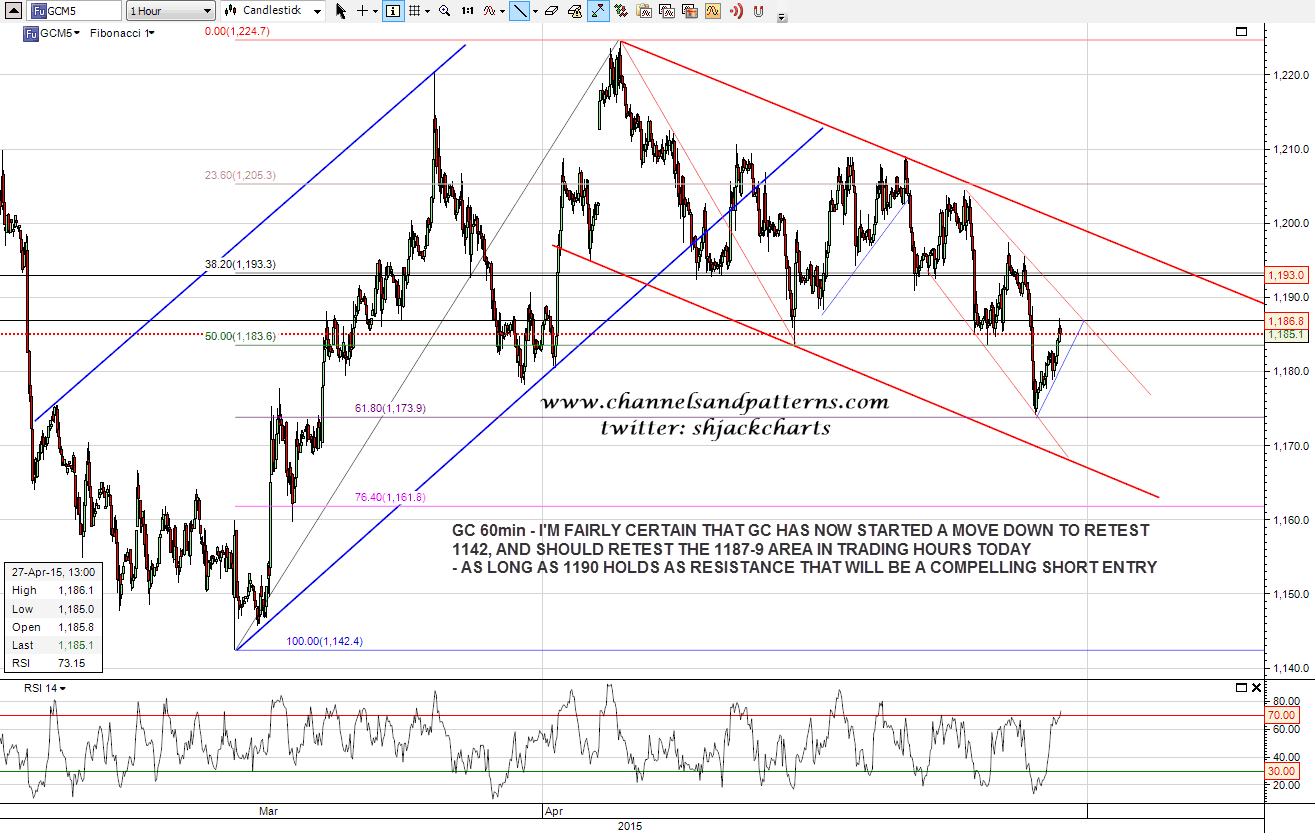
Task: Open the indicator wave icon with orange background
Action: click(x=712, y=11)
